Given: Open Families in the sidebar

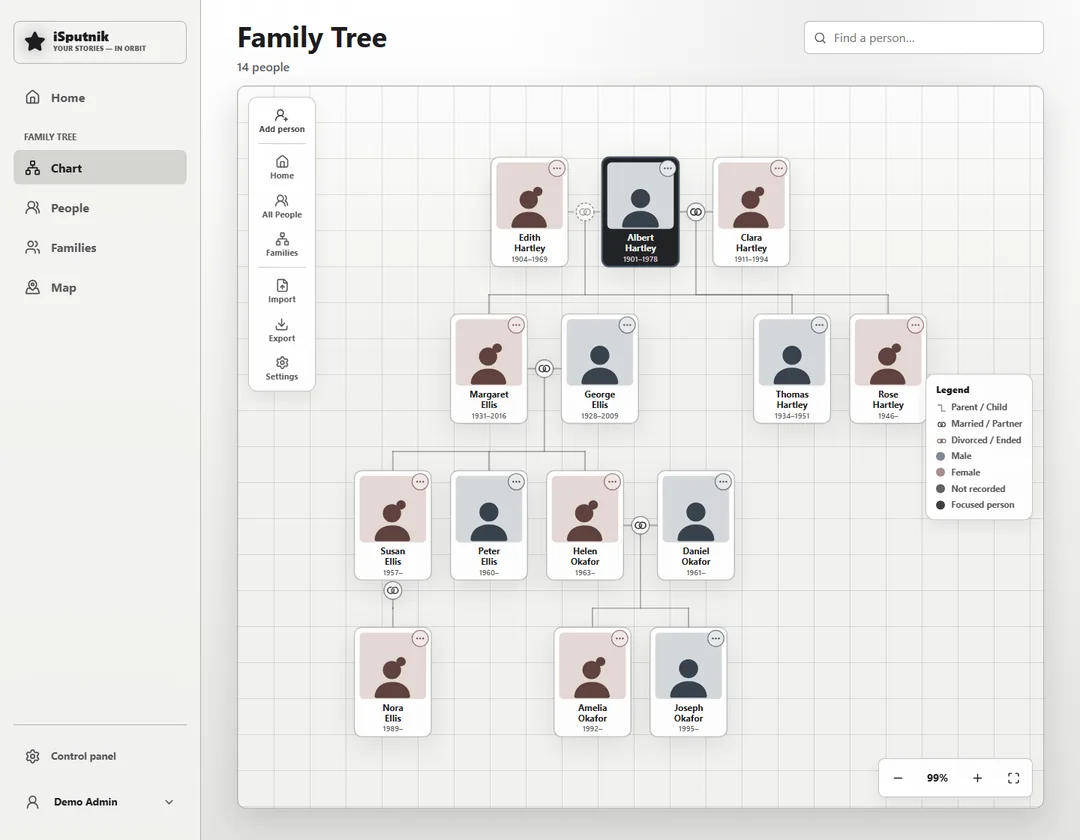Looking at the screenshot, I should (100, 248).
